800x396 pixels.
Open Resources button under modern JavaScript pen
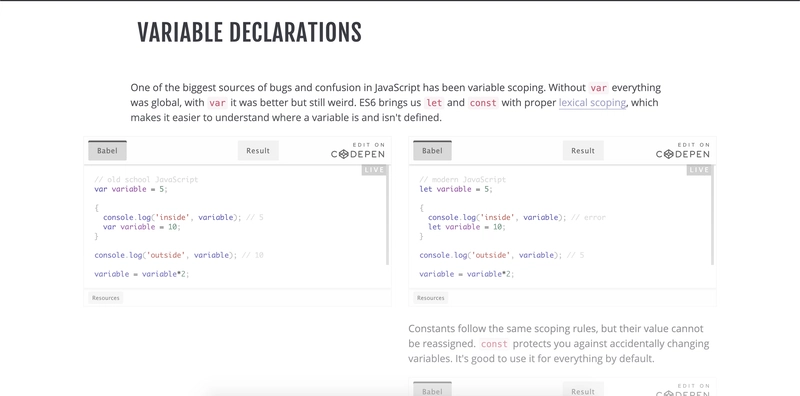point(431,298)
